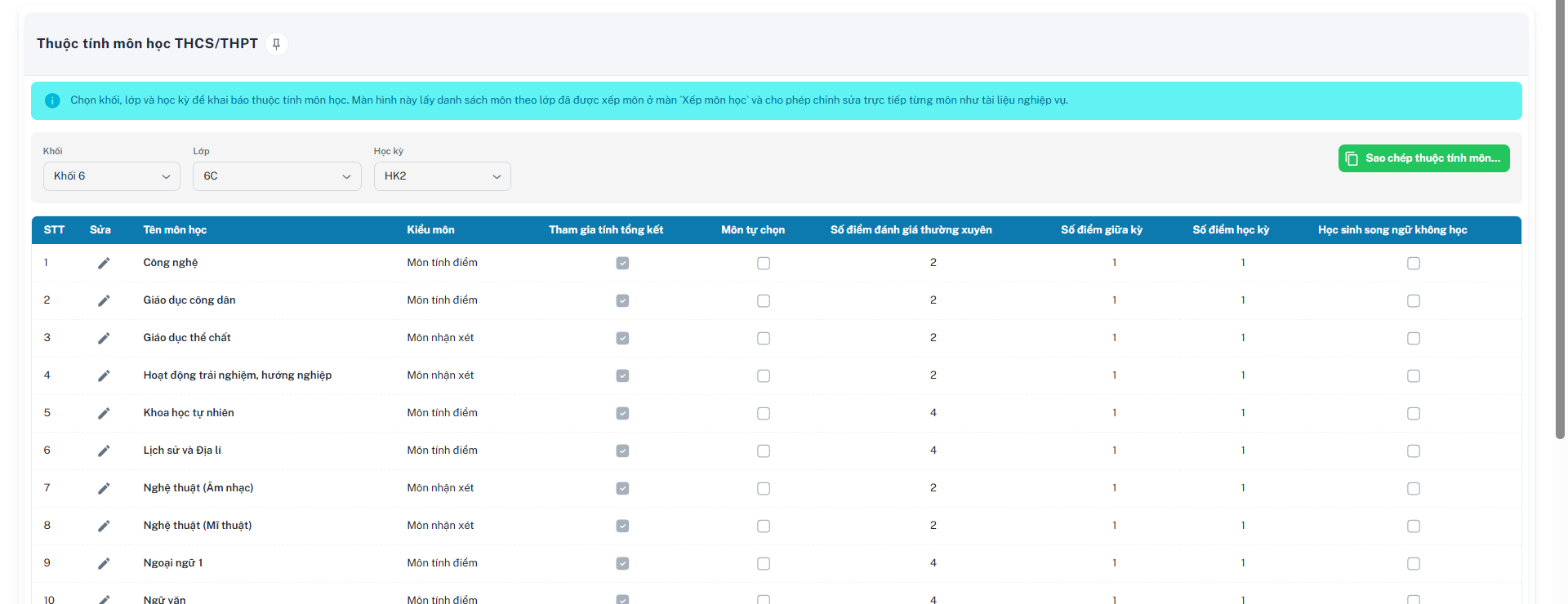Edit the Công nghệ subject row
Screen dimensions: 1568x604
[x=104, y=263]
